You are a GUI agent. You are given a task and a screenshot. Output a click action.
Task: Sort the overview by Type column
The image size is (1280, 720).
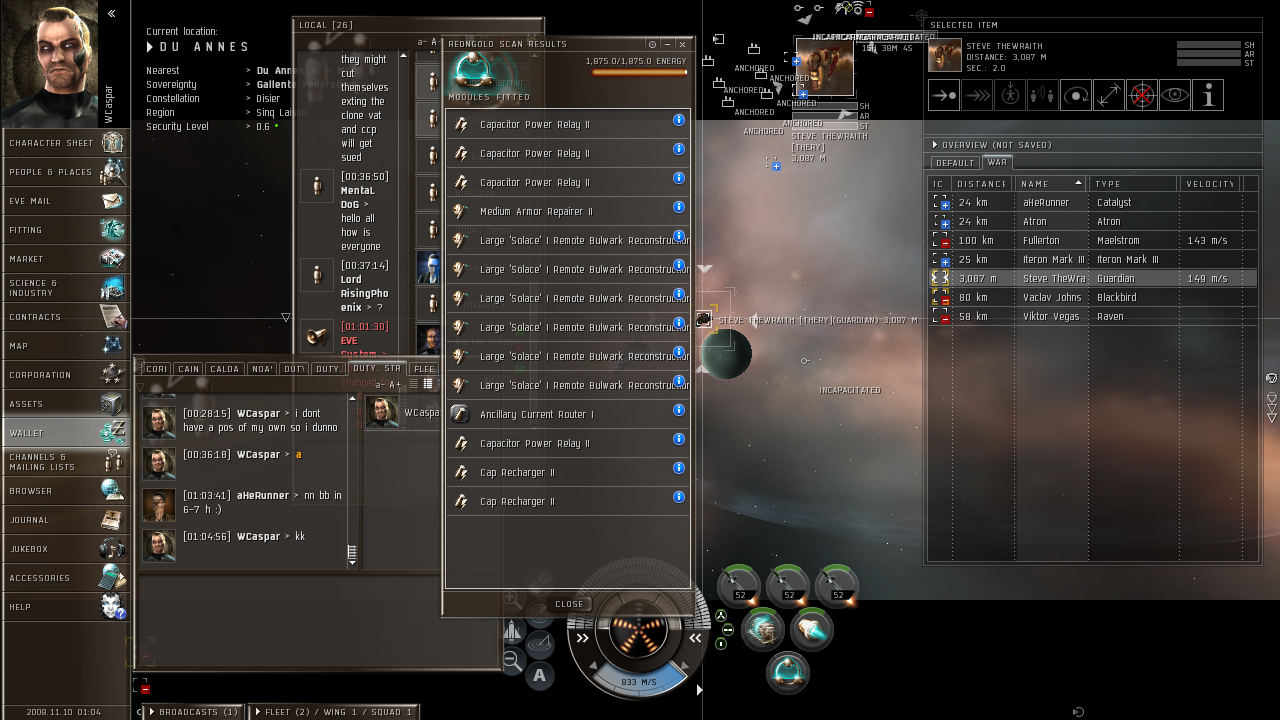1132,184
